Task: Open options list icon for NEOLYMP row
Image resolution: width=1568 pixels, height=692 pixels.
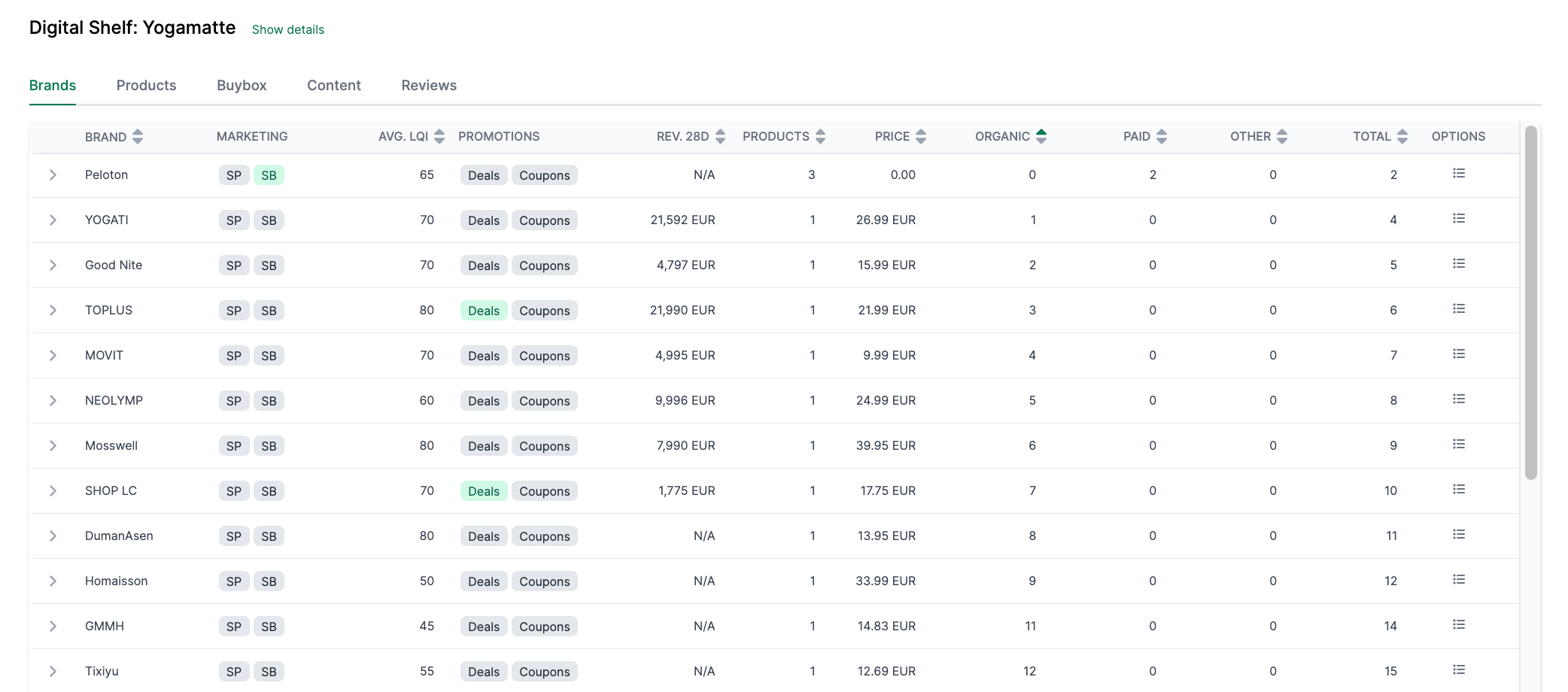Action: (x=1458, y=399)
